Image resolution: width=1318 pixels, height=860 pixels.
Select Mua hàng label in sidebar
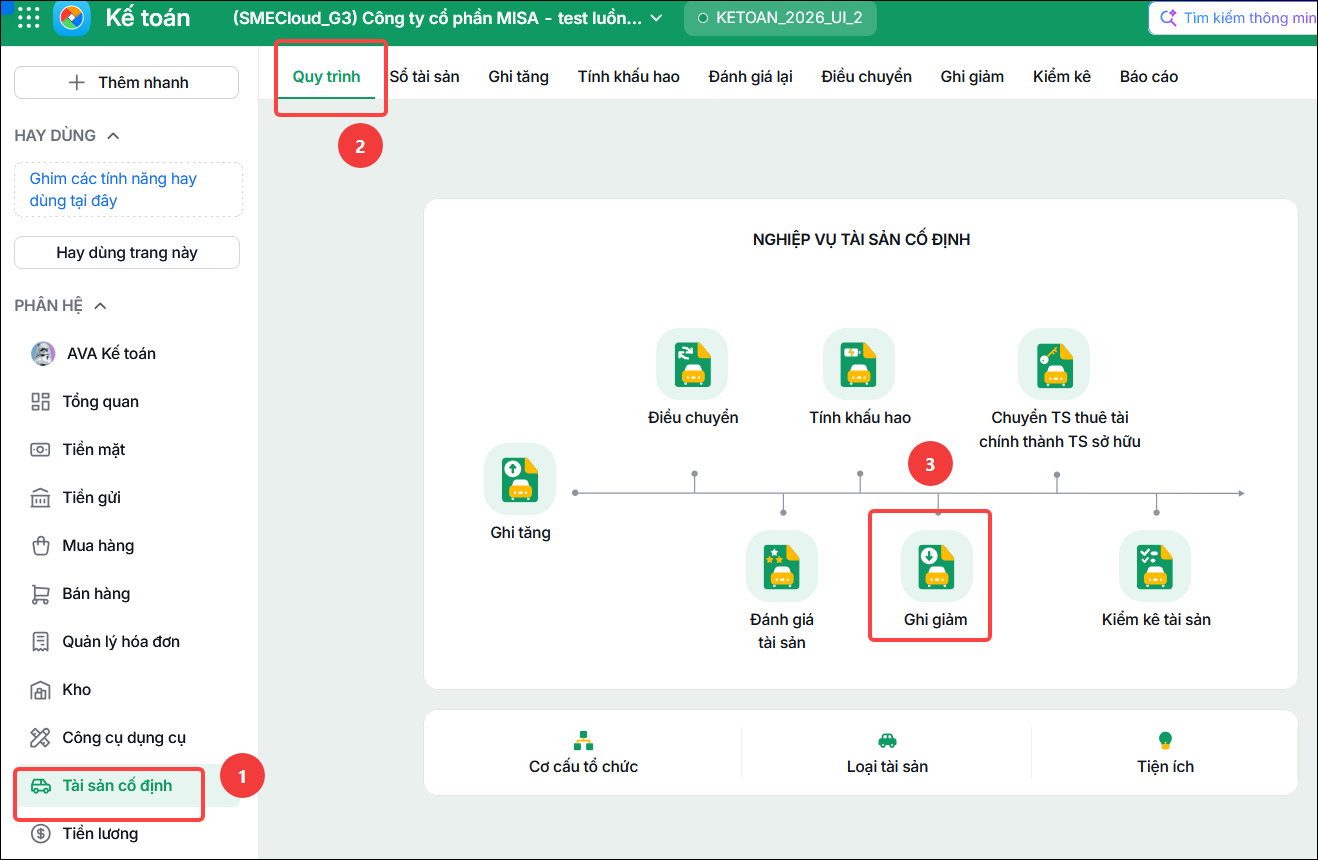point(98,546)
